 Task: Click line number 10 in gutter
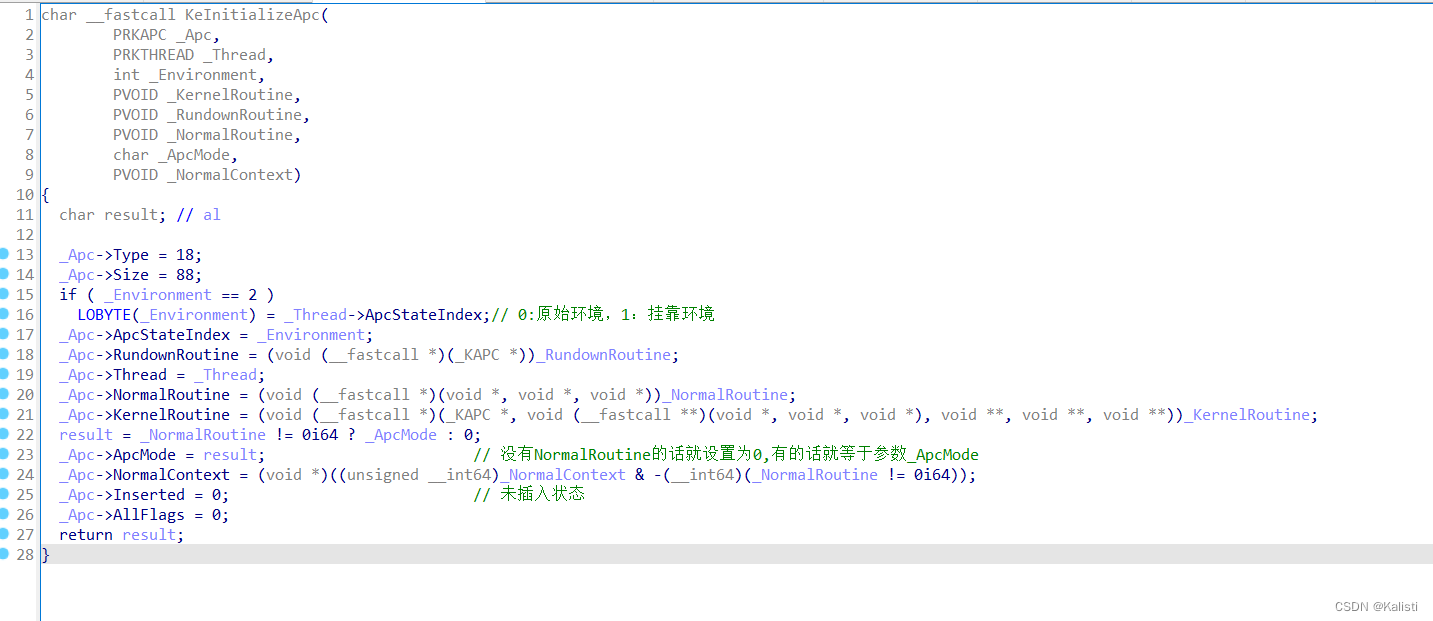click(x=24, y=195)
